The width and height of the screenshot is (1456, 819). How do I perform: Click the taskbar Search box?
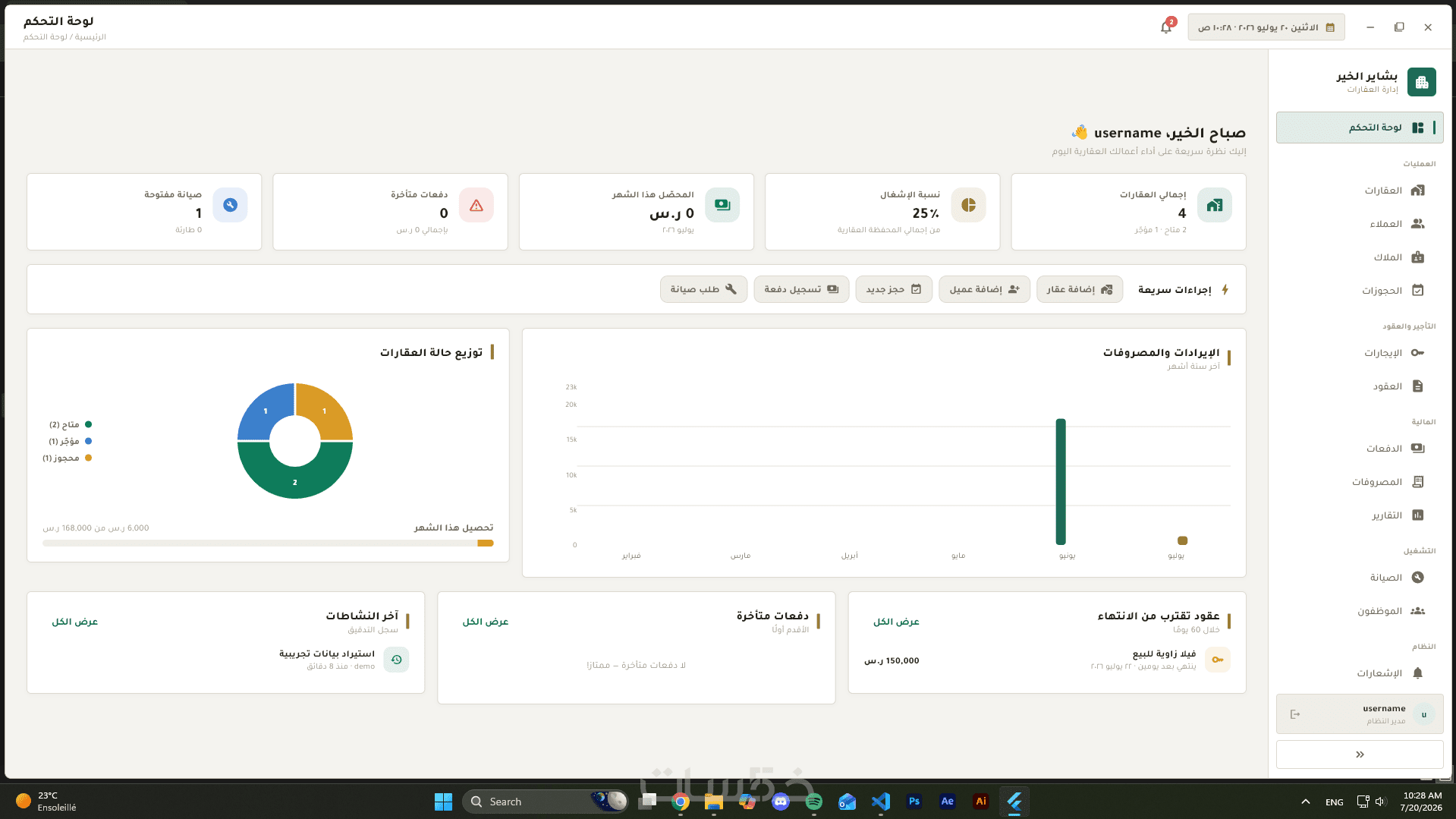click(546, 802)
